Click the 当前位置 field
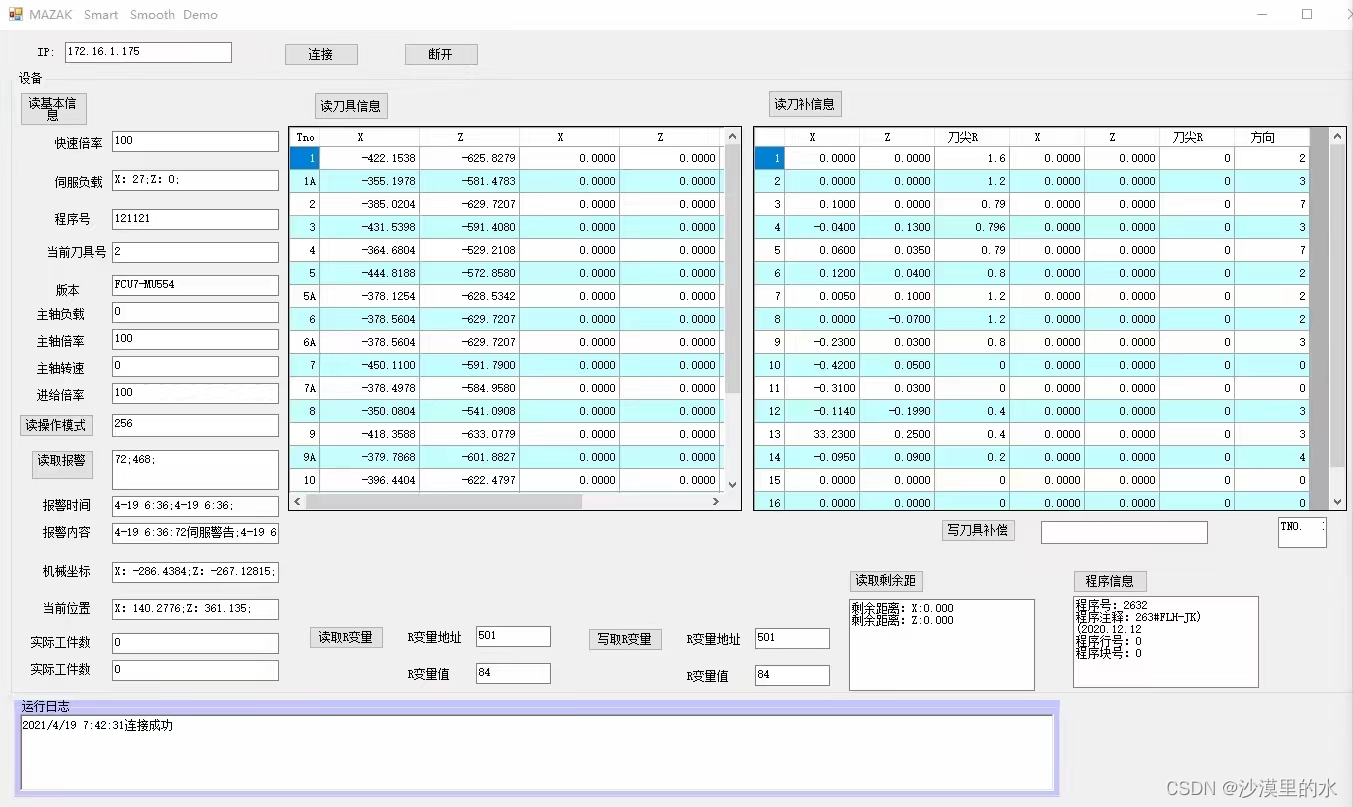The width and height of the screenshot is (1353, 807). click(x=195, y=609)
